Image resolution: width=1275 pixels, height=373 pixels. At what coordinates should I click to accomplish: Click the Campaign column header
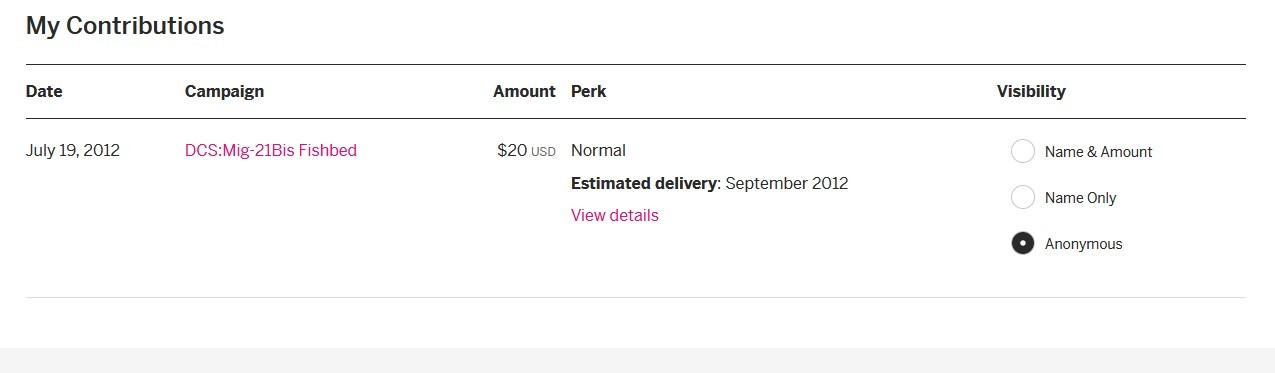click(x=224, y=91)
